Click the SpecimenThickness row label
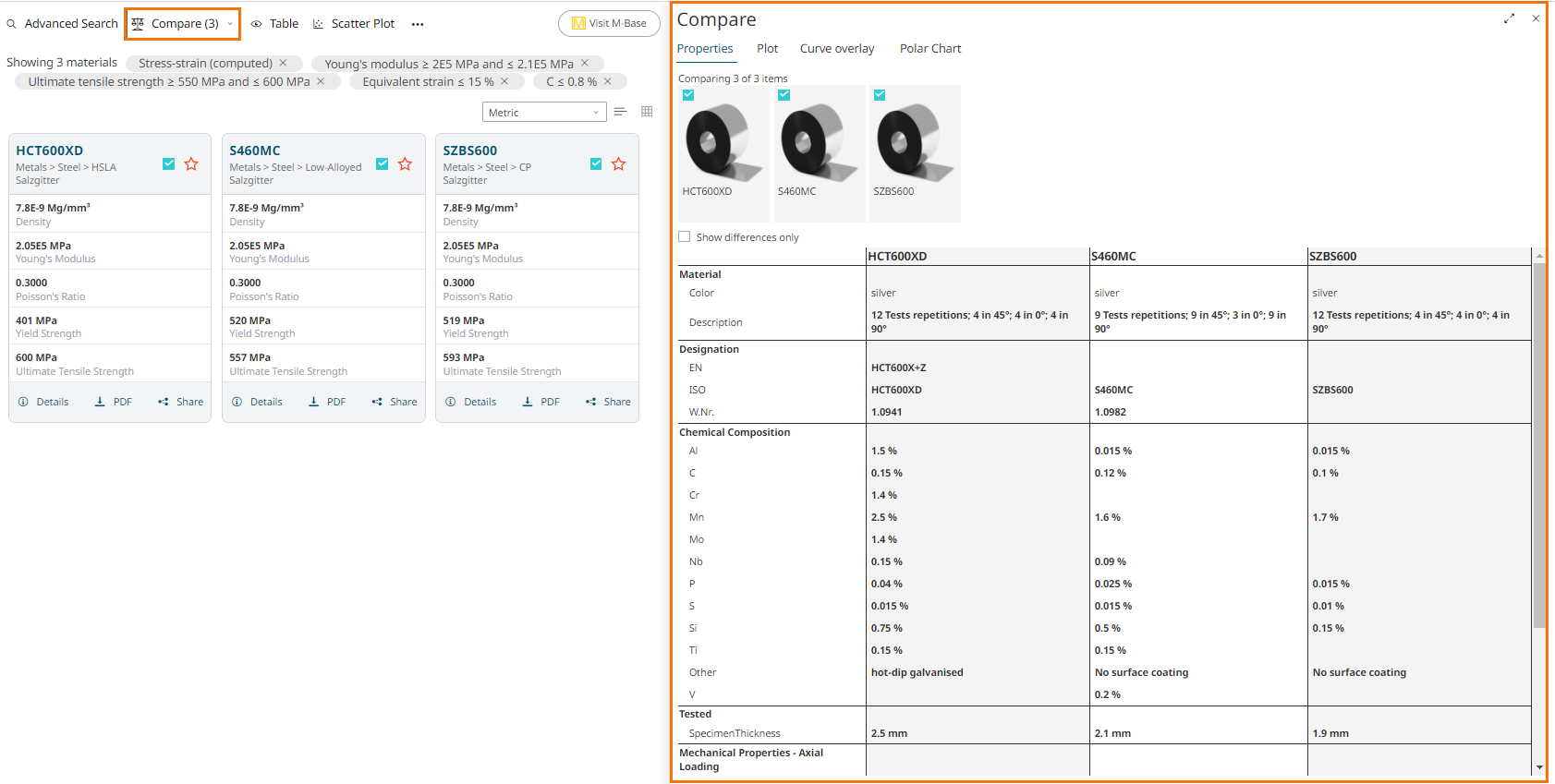 (x=735, y=733)
